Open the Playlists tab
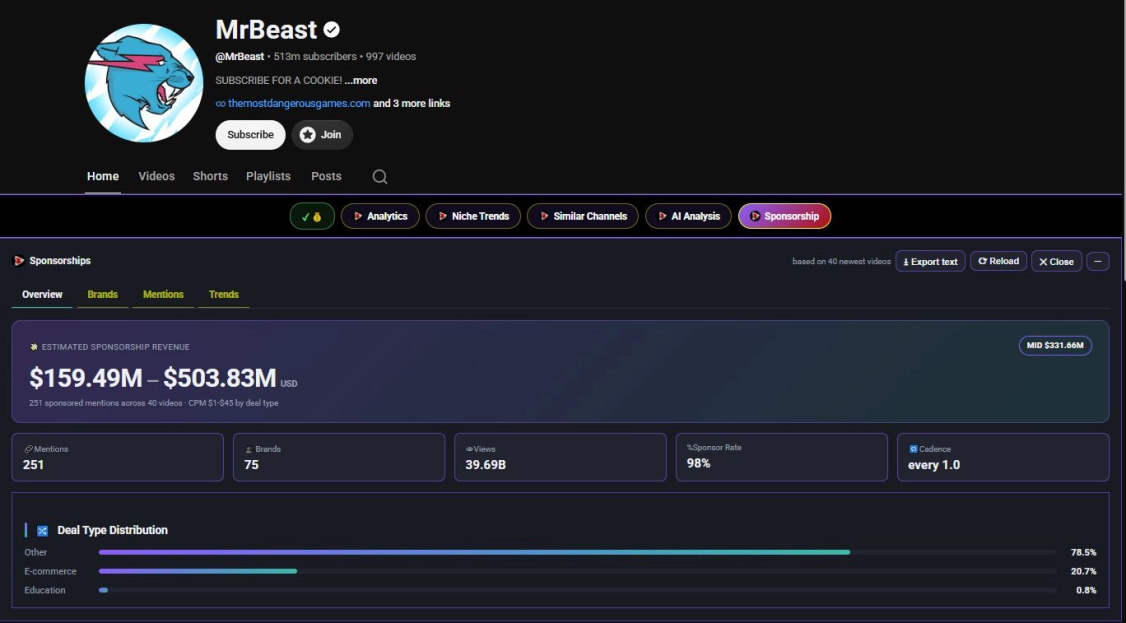The height and width of the screenshot is (623, 1126). [x=269, y=177]
